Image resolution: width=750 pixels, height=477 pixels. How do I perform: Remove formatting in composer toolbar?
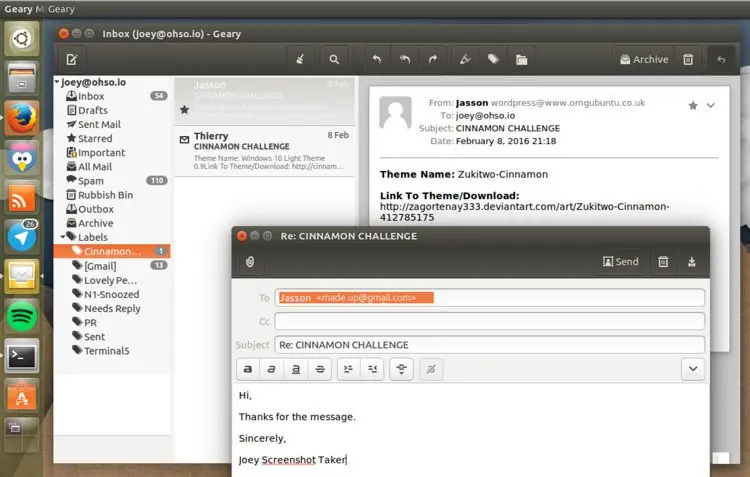click(x=431, y=369)
